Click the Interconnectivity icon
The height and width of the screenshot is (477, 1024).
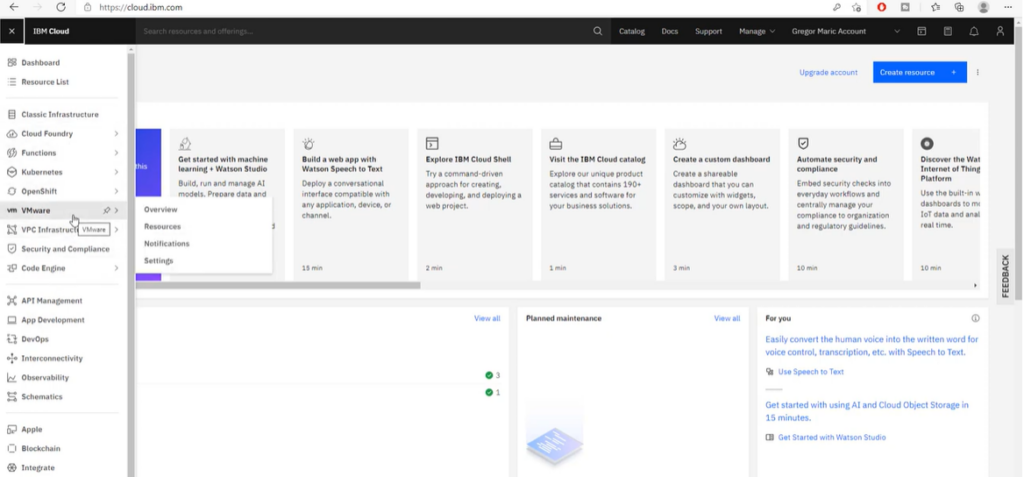11,358
